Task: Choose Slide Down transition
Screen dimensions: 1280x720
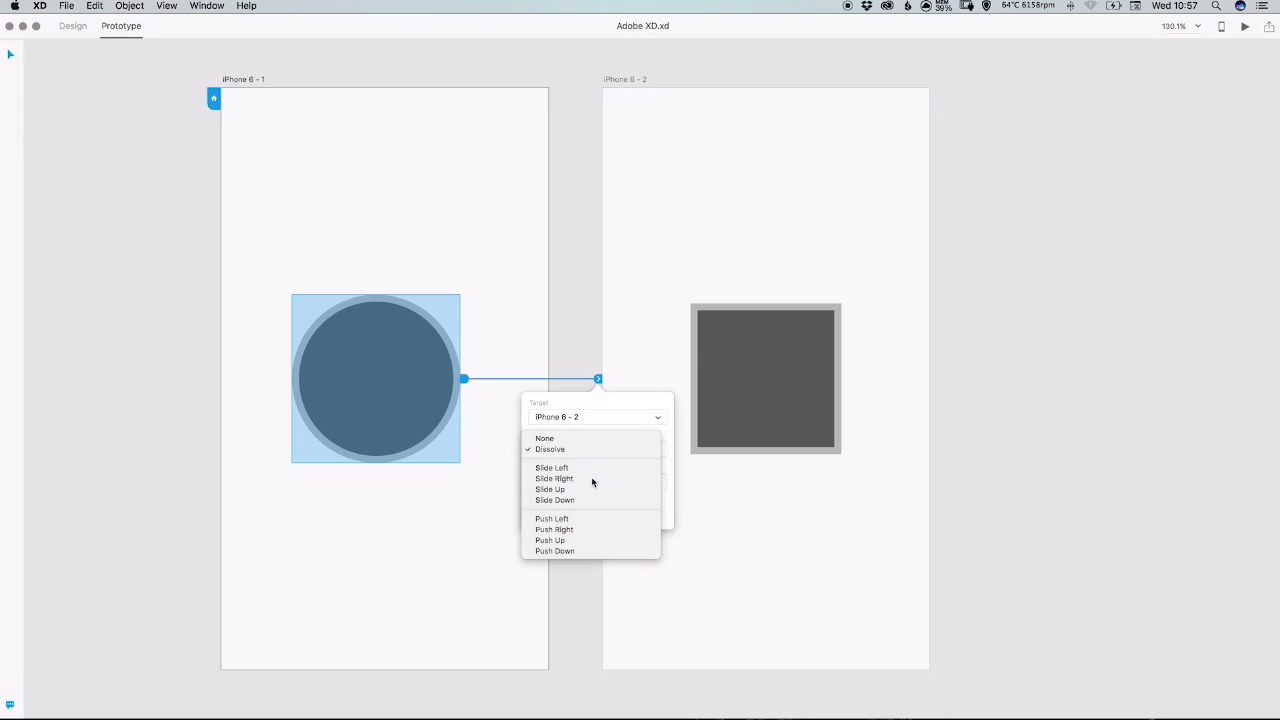Action: [x=591, y=500]
